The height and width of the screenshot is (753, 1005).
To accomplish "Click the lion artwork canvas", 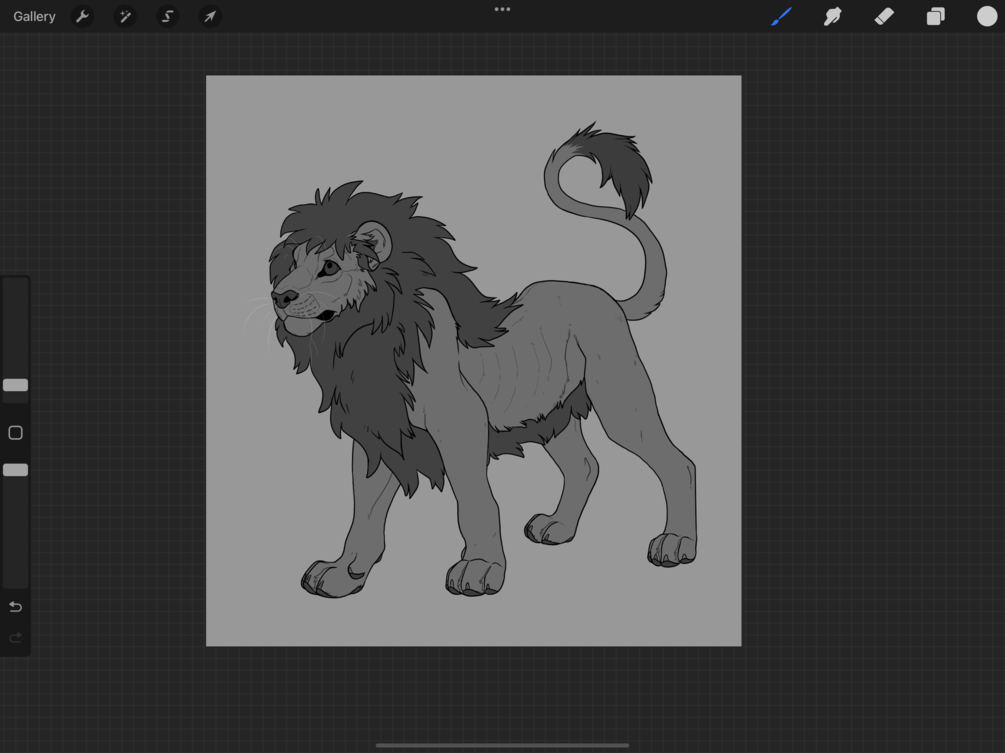I will [x=473, y=360].
